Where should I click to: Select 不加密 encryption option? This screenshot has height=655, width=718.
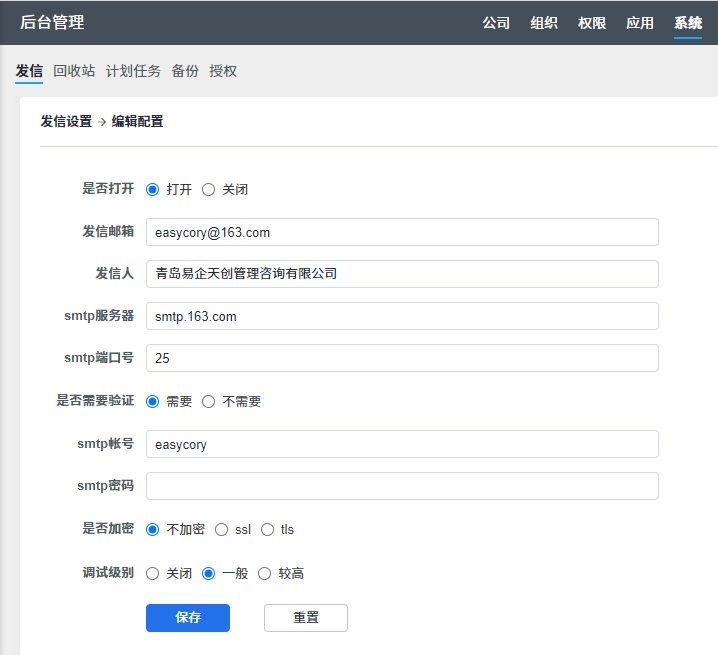[x=153, y=529]
